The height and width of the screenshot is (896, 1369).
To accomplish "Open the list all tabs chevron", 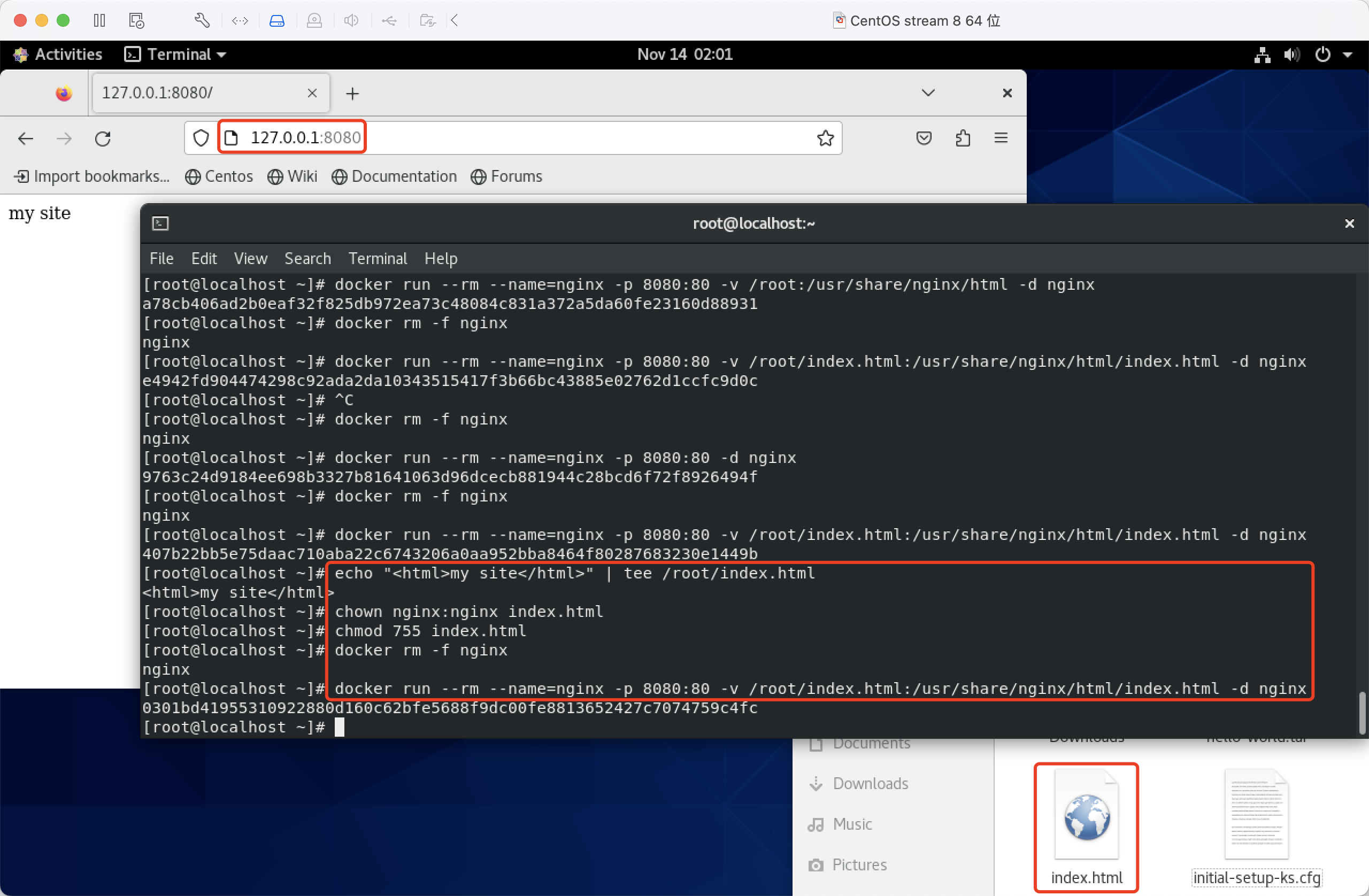I will pos(928,93).
